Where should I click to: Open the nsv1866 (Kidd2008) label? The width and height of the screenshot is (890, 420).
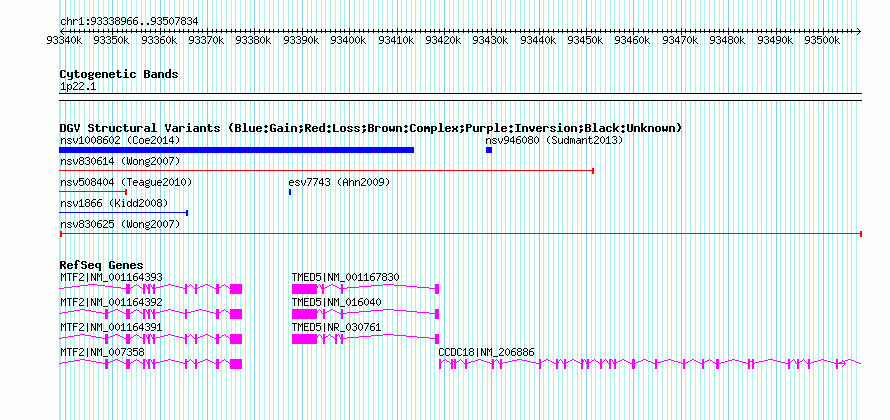114,203
